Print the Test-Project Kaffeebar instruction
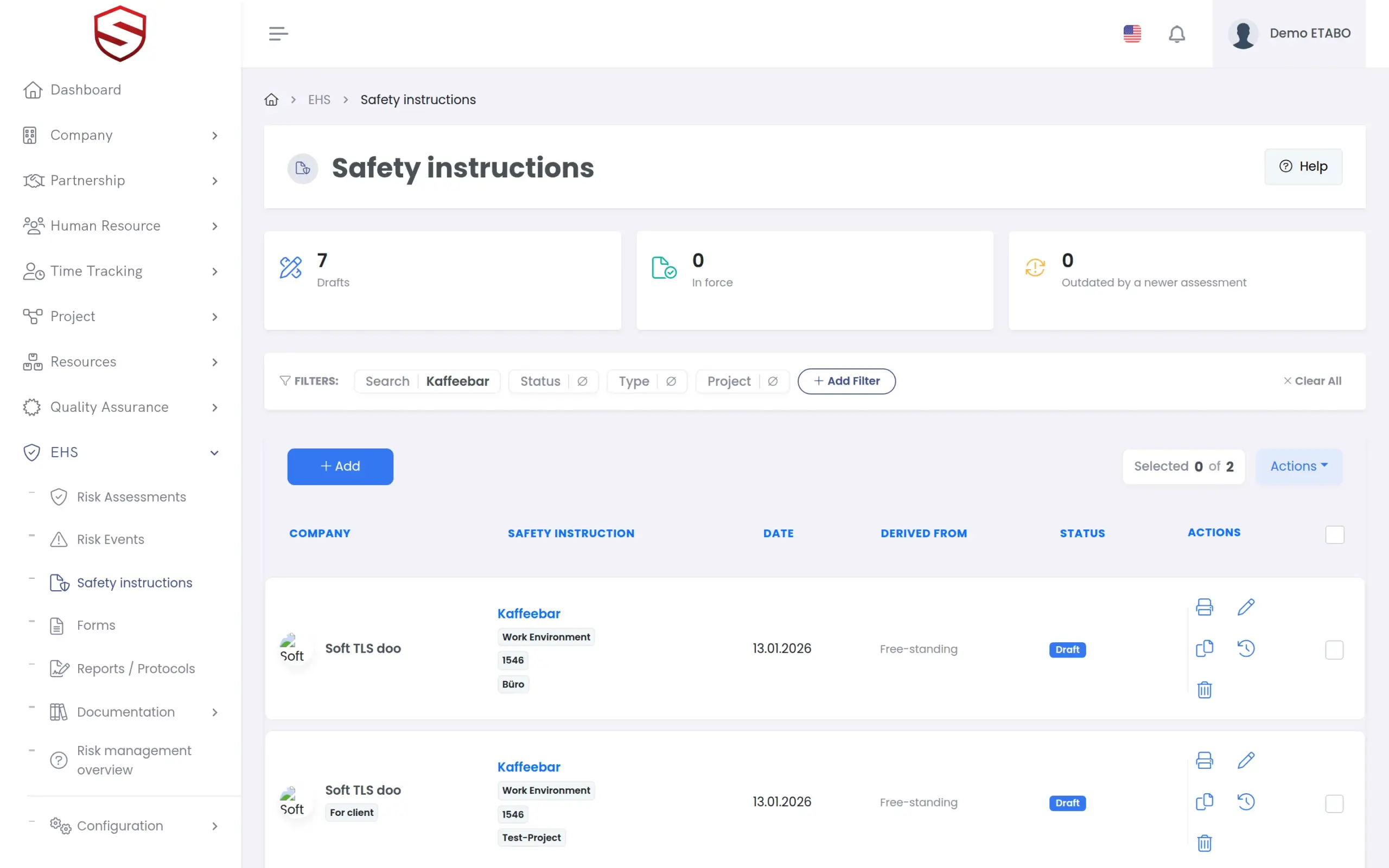 pos(1204,760)
